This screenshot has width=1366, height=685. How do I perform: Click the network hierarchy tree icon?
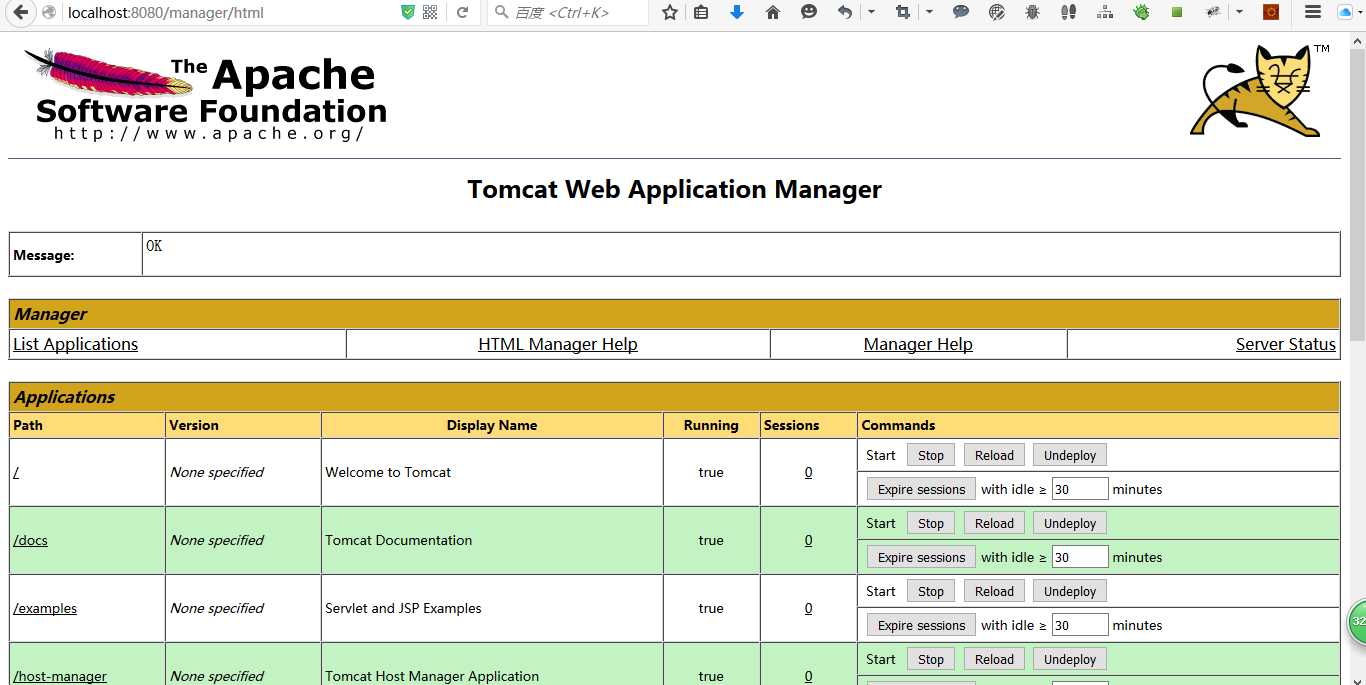pos(1105,12)
